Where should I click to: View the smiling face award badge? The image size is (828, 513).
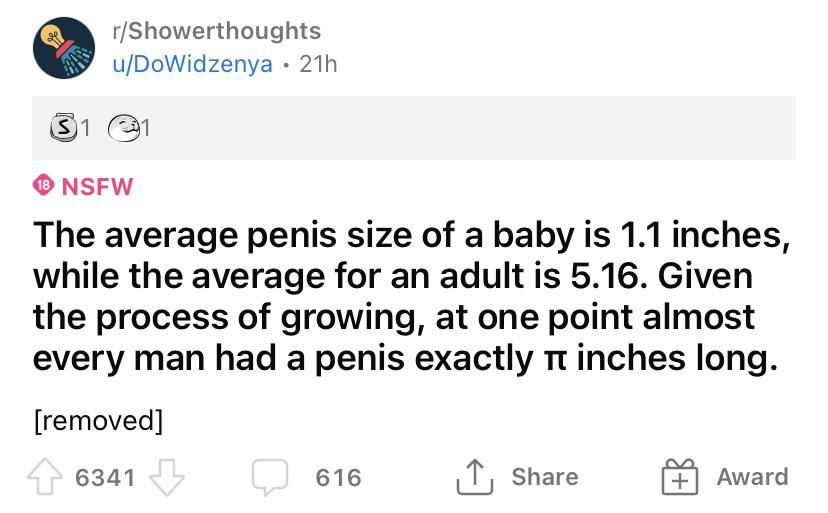124,128
